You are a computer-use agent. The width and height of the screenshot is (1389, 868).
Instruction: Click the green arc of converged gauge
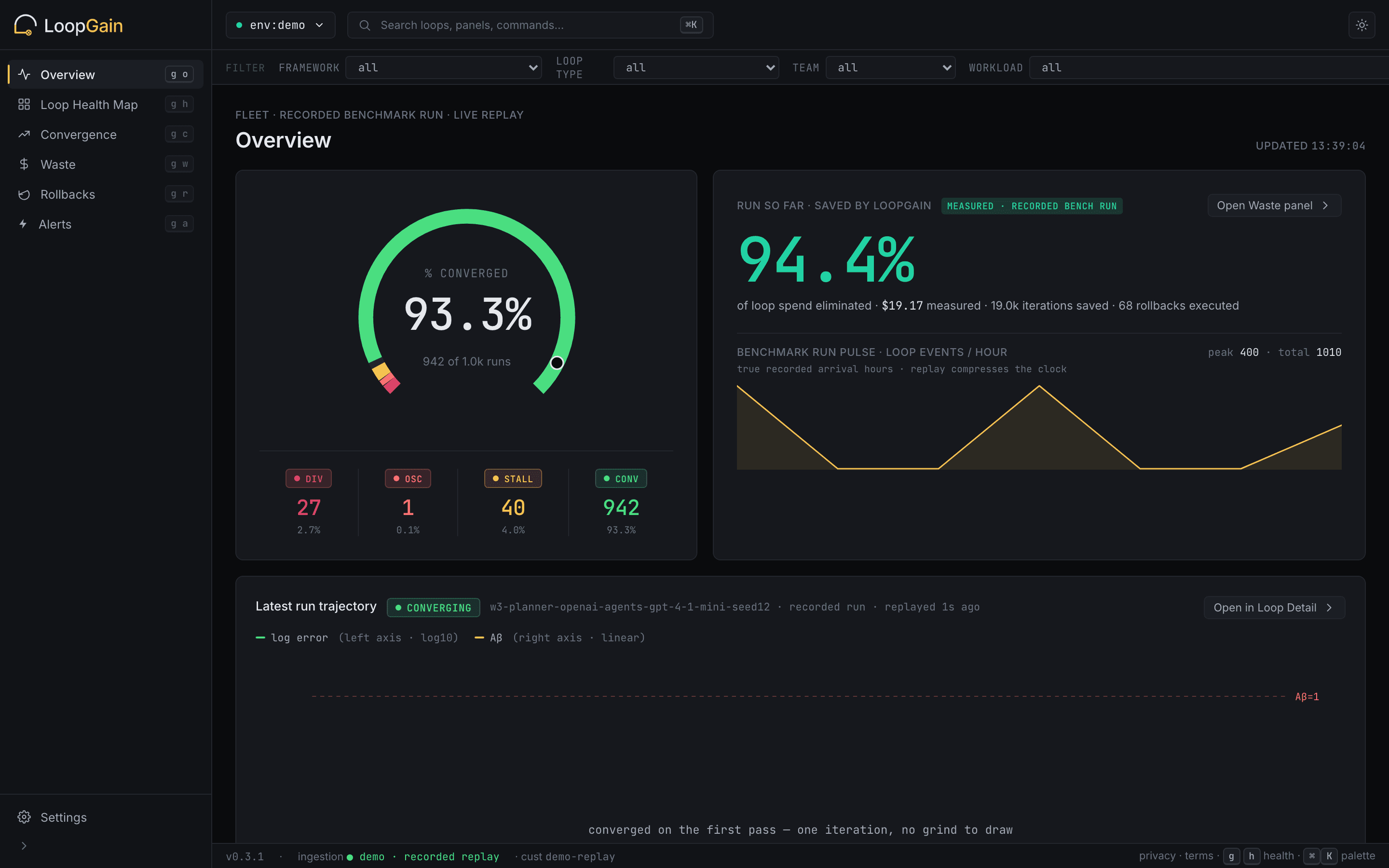[x=467, y=217]
